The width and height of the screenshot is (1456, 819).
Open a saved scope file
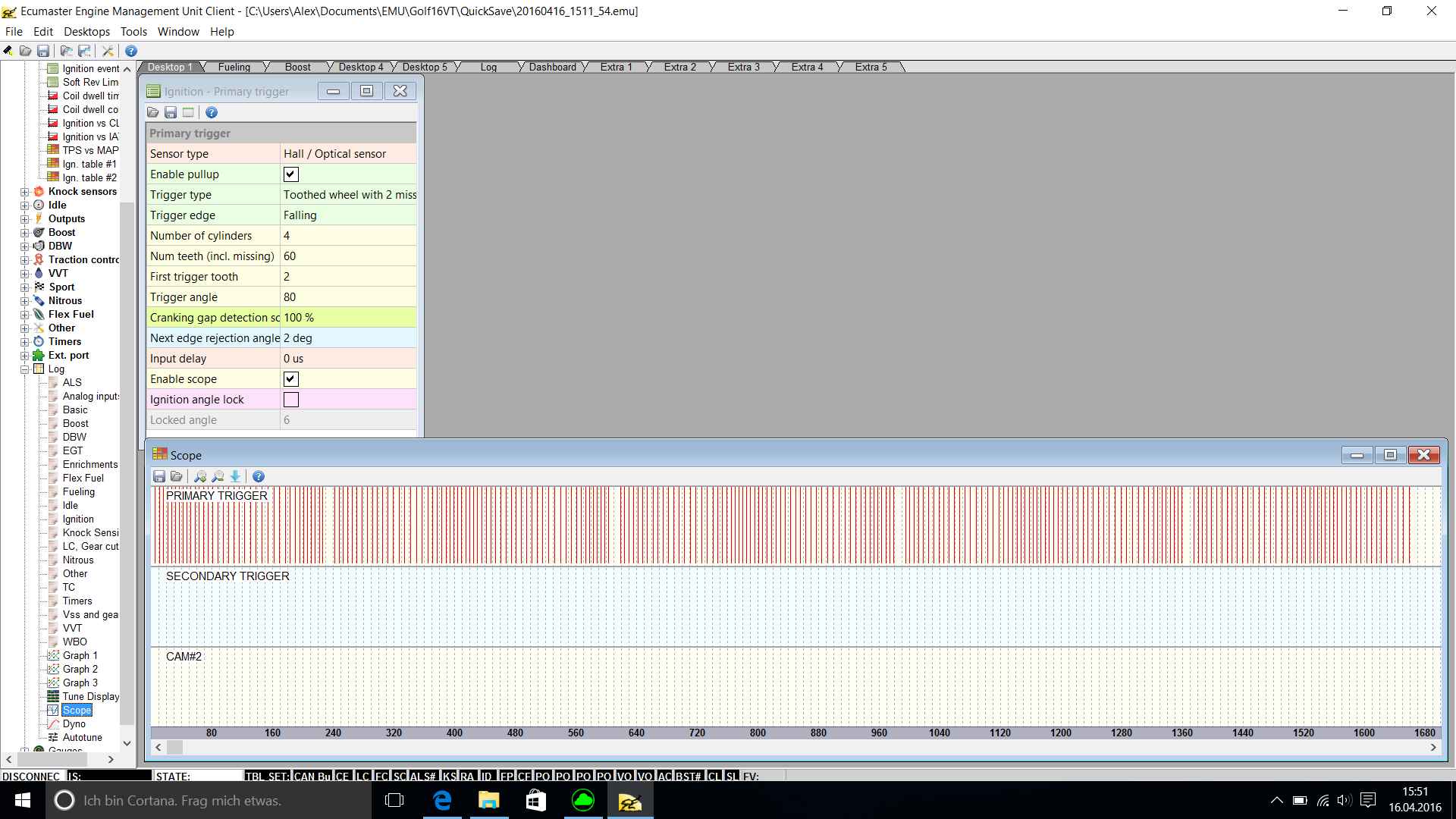click(177, 476)
